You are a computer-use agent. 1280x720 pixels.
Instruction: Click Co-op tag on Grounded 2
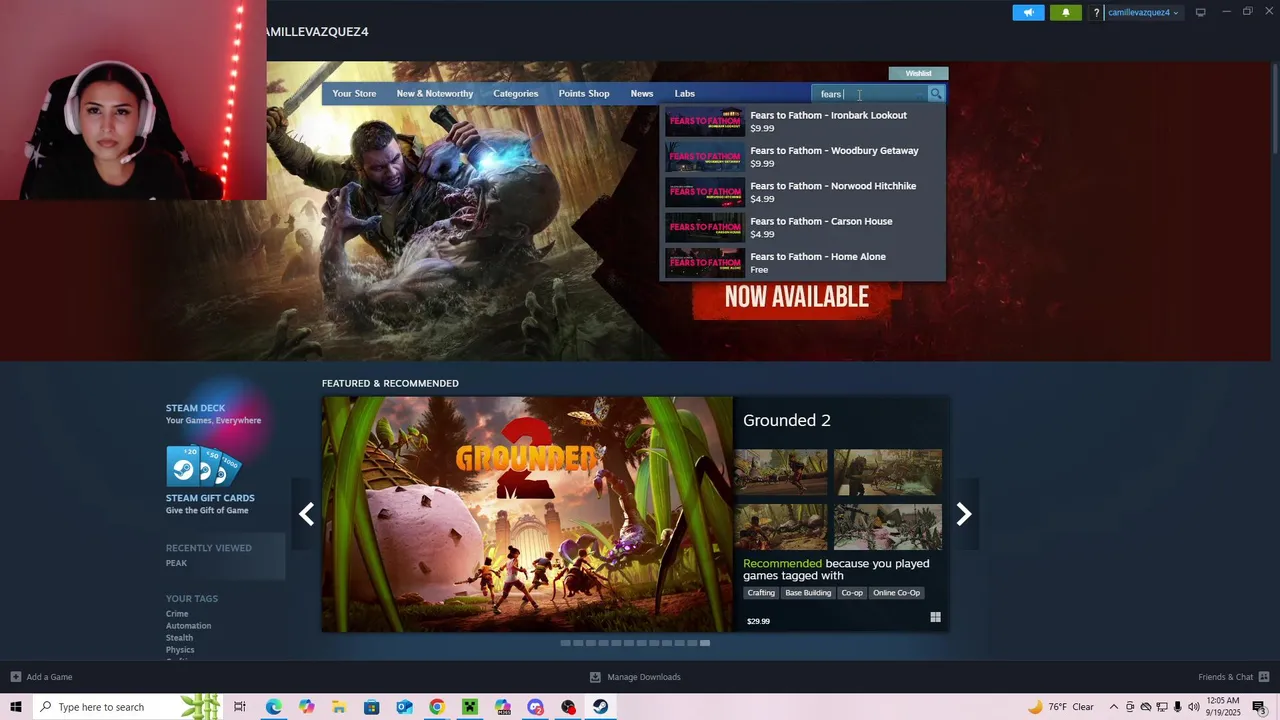coord(852,593)
